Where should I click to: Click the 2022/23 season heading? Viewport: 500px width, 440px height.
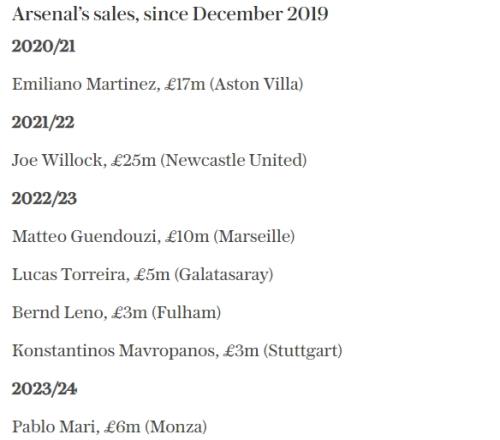click(44, 198)
